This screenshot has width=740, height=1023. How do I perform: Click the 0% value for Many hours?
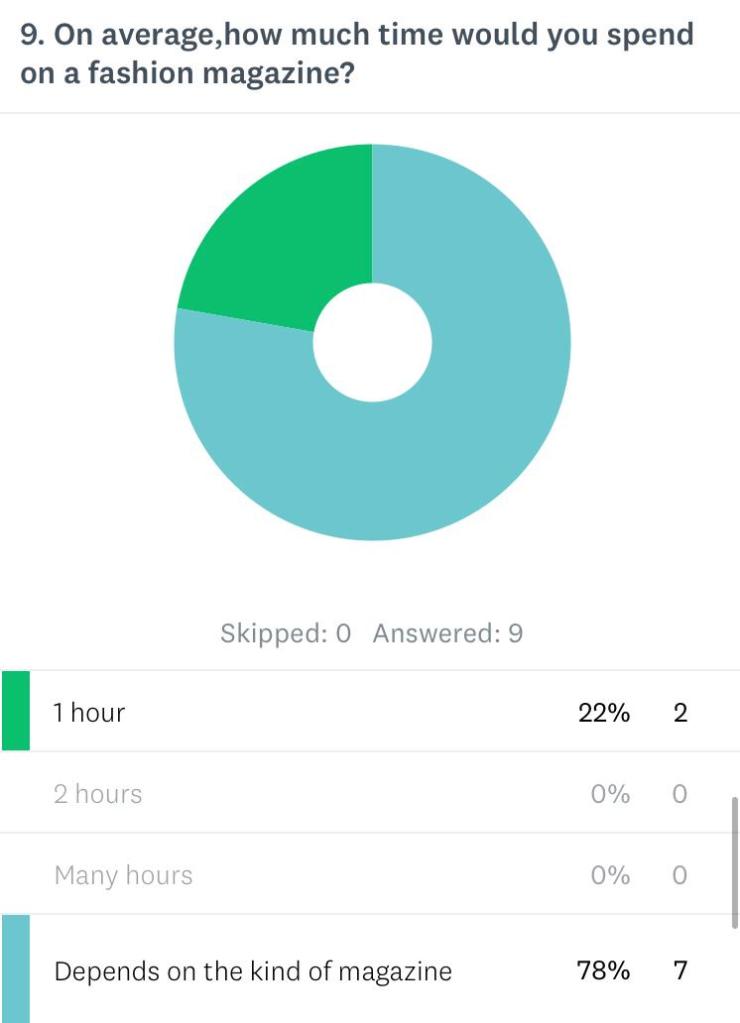(610, 876)
